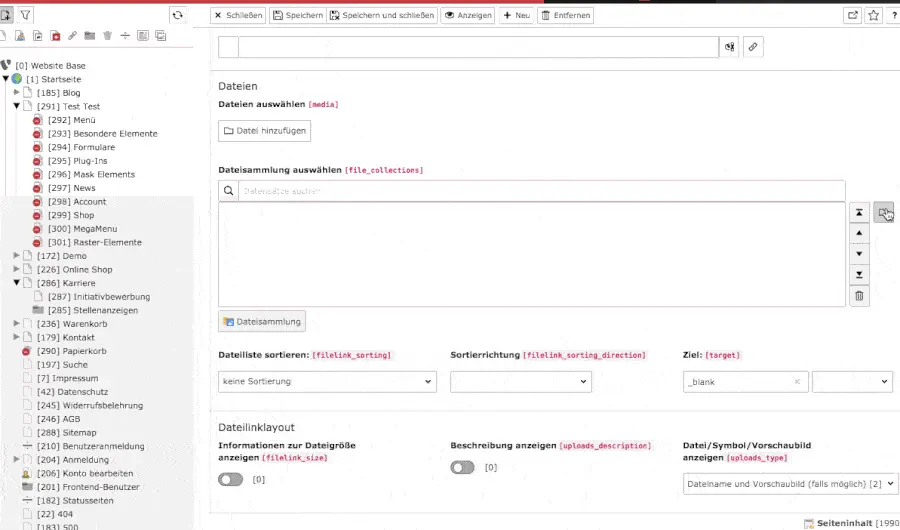Click the Speichern und schließen button

pos(382,15)
